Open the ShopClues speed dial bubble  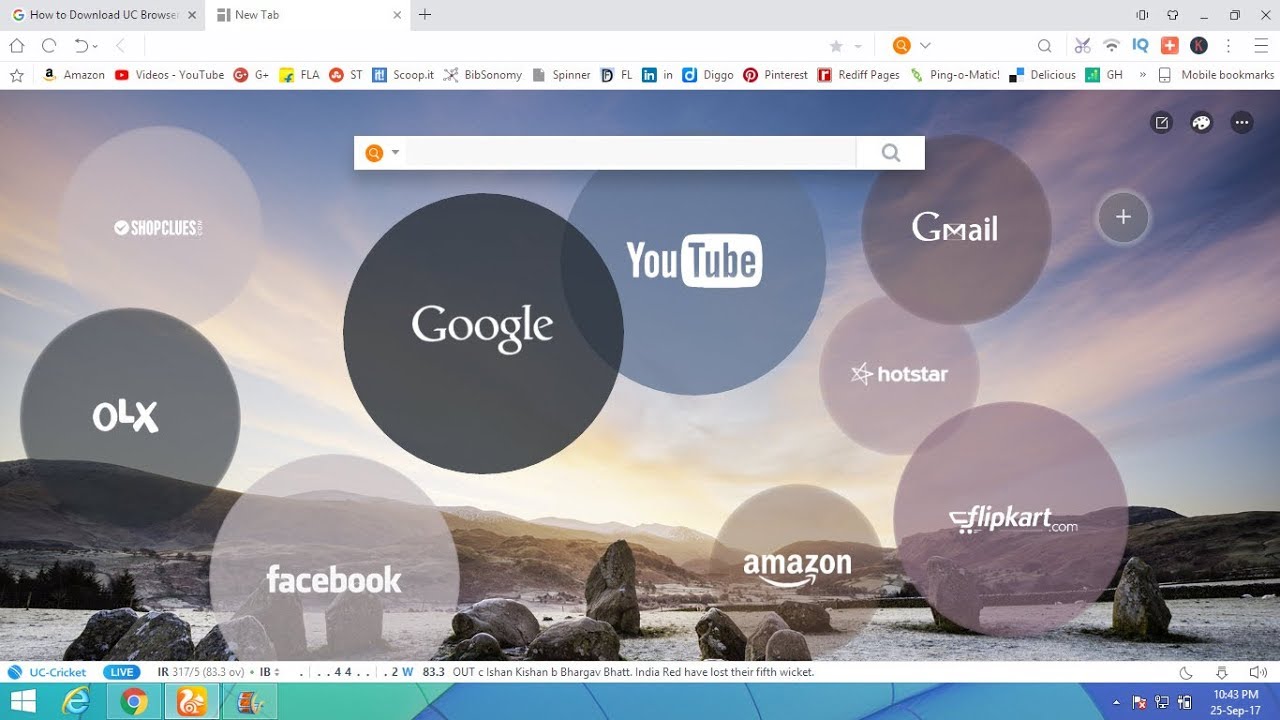(160, 228)
